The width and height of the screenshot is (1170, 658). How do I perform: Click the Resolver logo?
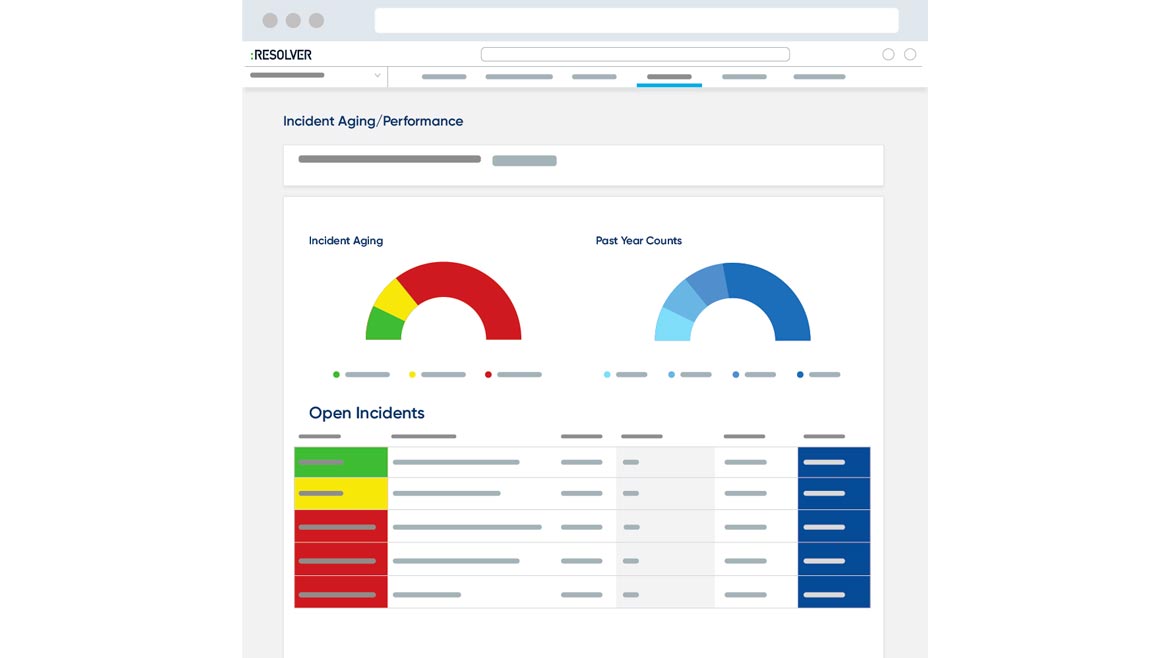click(x=281, y=55)
